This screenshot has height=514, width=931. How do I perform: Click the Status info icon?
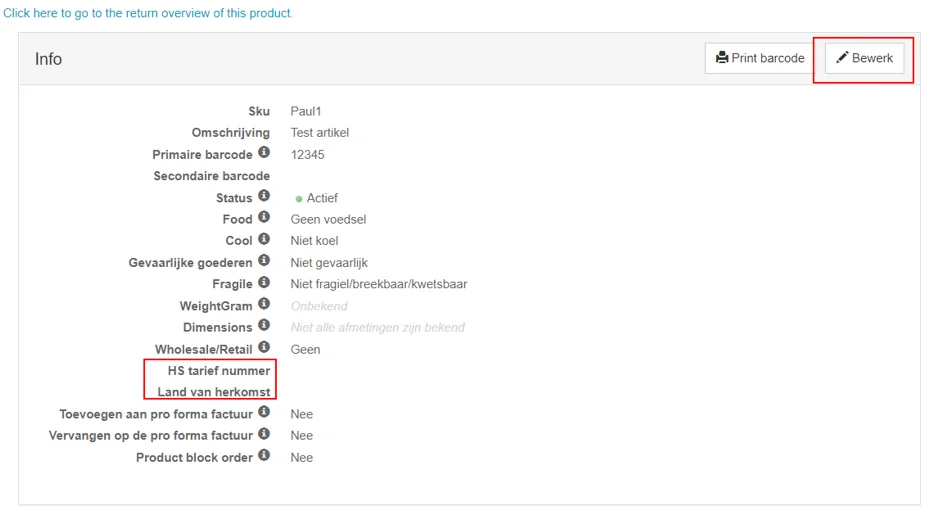pos(264,196)
